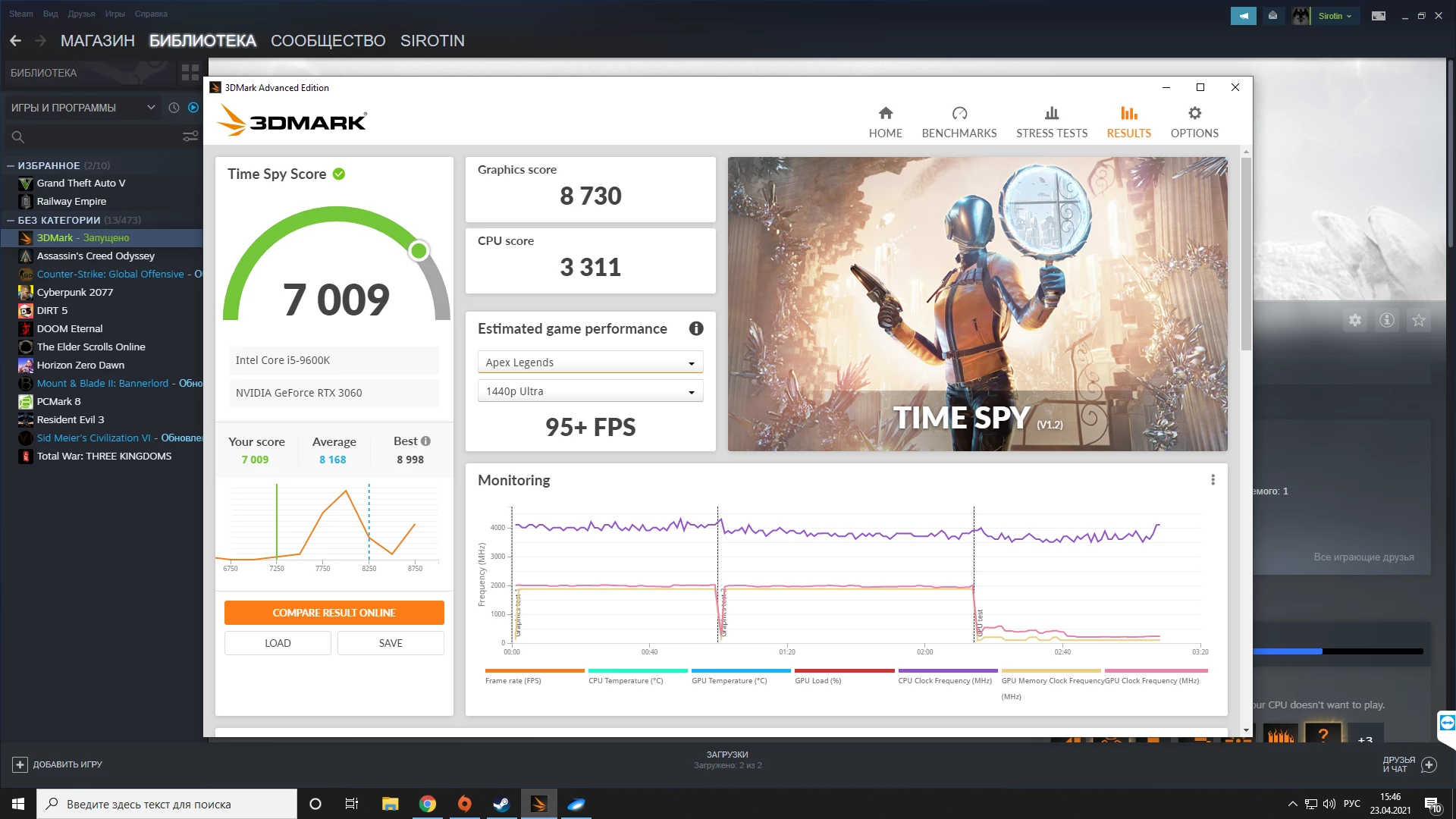Click the favorite star icon in Steam page
1456x819 pixels.
click(1419, 320)
